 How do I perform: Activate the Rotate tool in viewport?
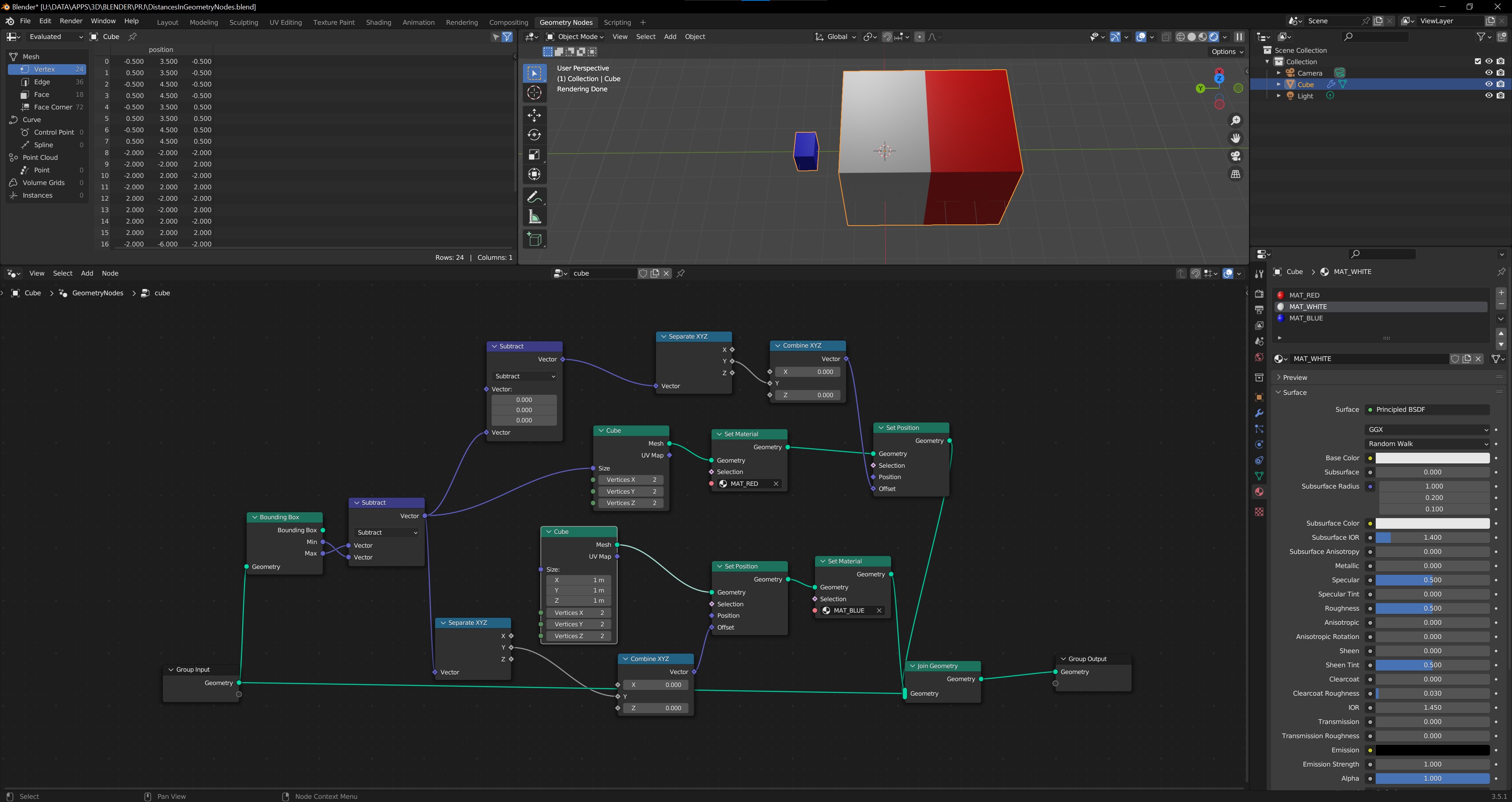click(534, 134)
